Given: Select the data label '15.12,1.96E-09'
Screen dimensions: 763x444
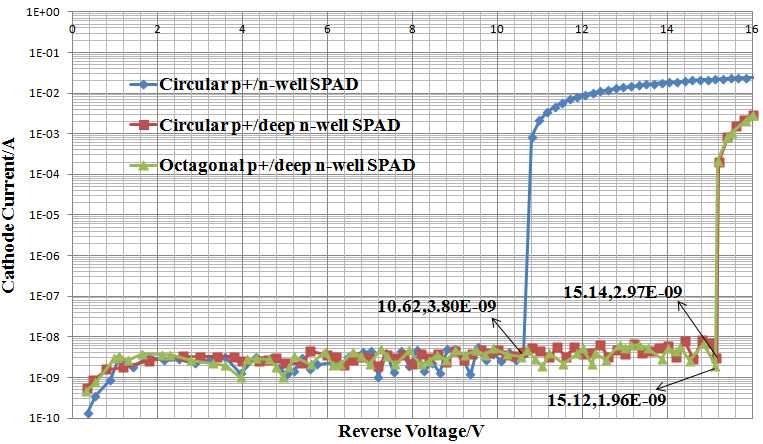Looking at the screenshot, I should 607,400.
